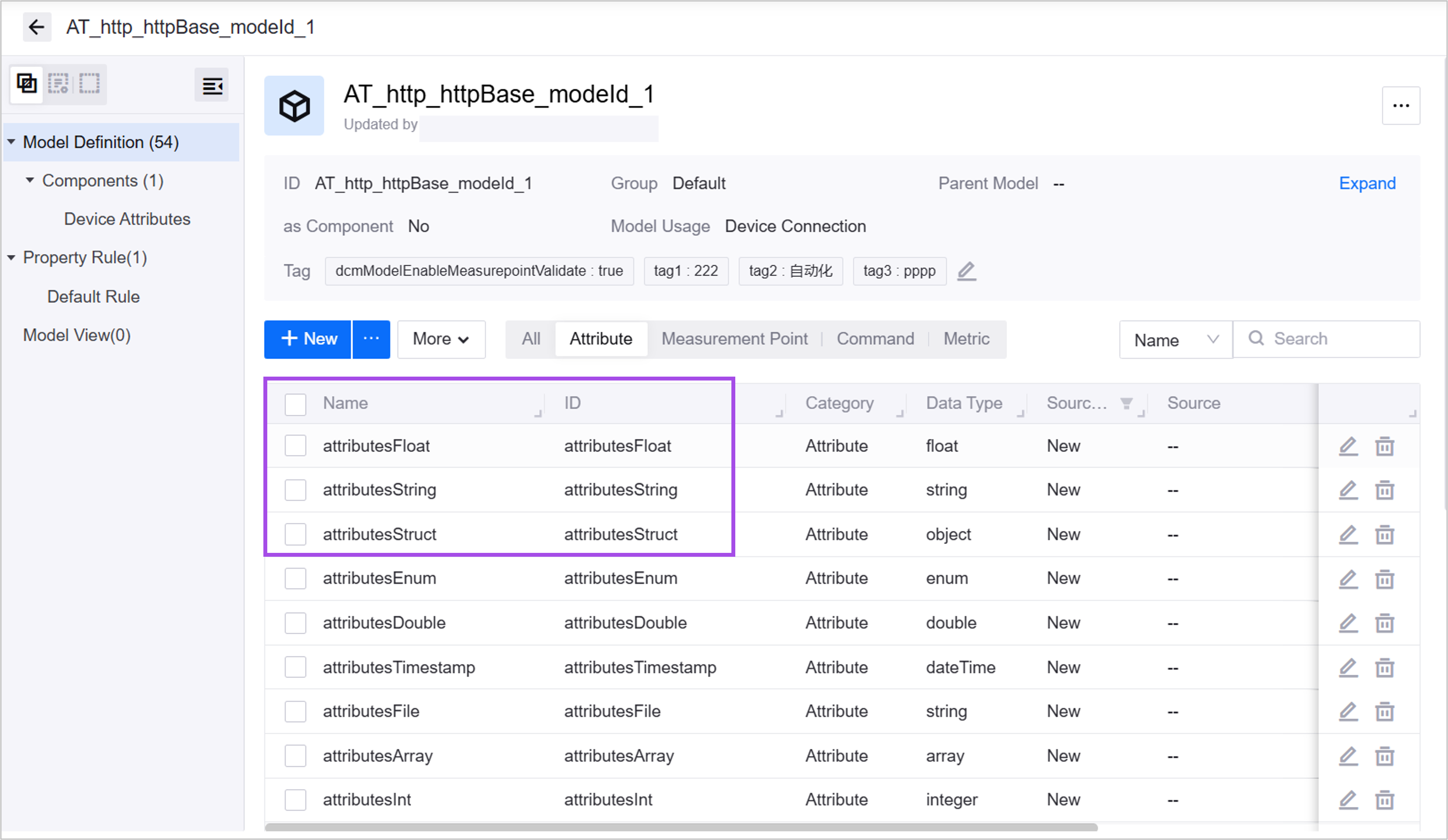The image size is (1448, 840).
Task: Select the attributesTimestamp checkbox
Action: tap(295, 668)
